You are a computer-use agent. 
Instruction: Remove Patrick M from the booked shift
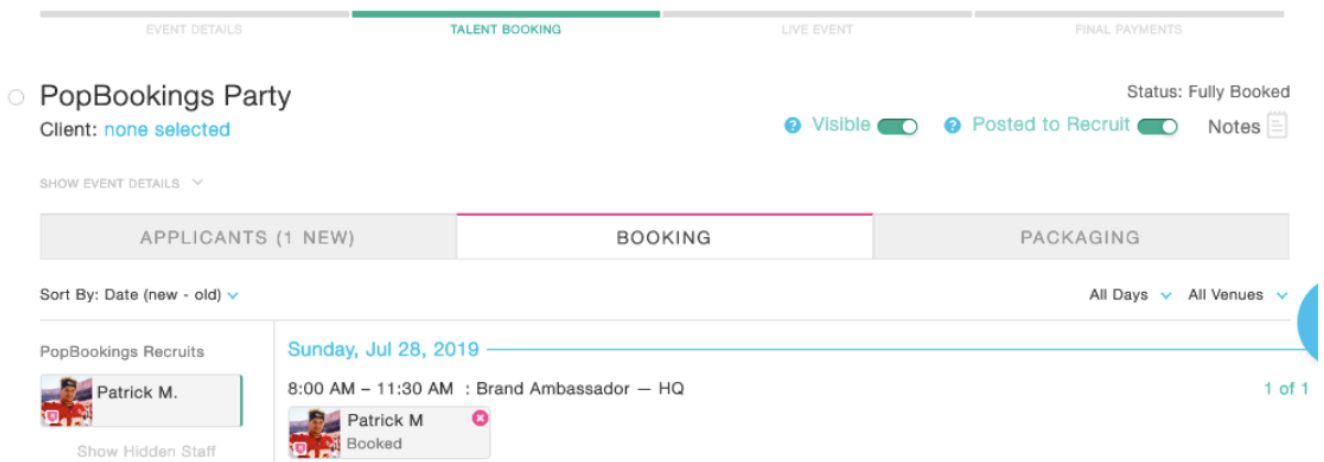(x=480, y=418)
